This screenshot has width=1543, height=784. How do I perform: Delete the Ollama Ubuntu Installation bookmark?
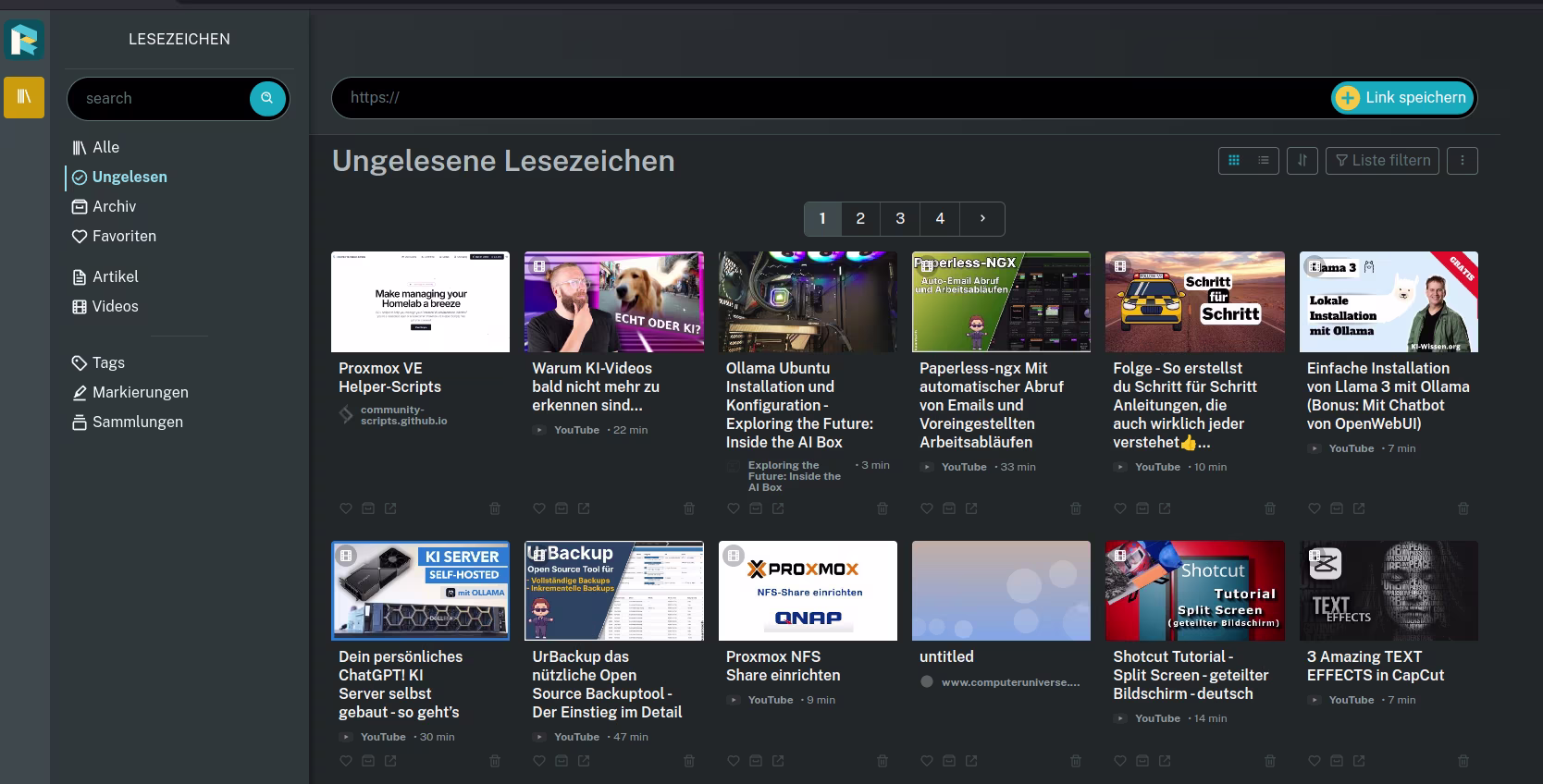click(x=883, y=508)
